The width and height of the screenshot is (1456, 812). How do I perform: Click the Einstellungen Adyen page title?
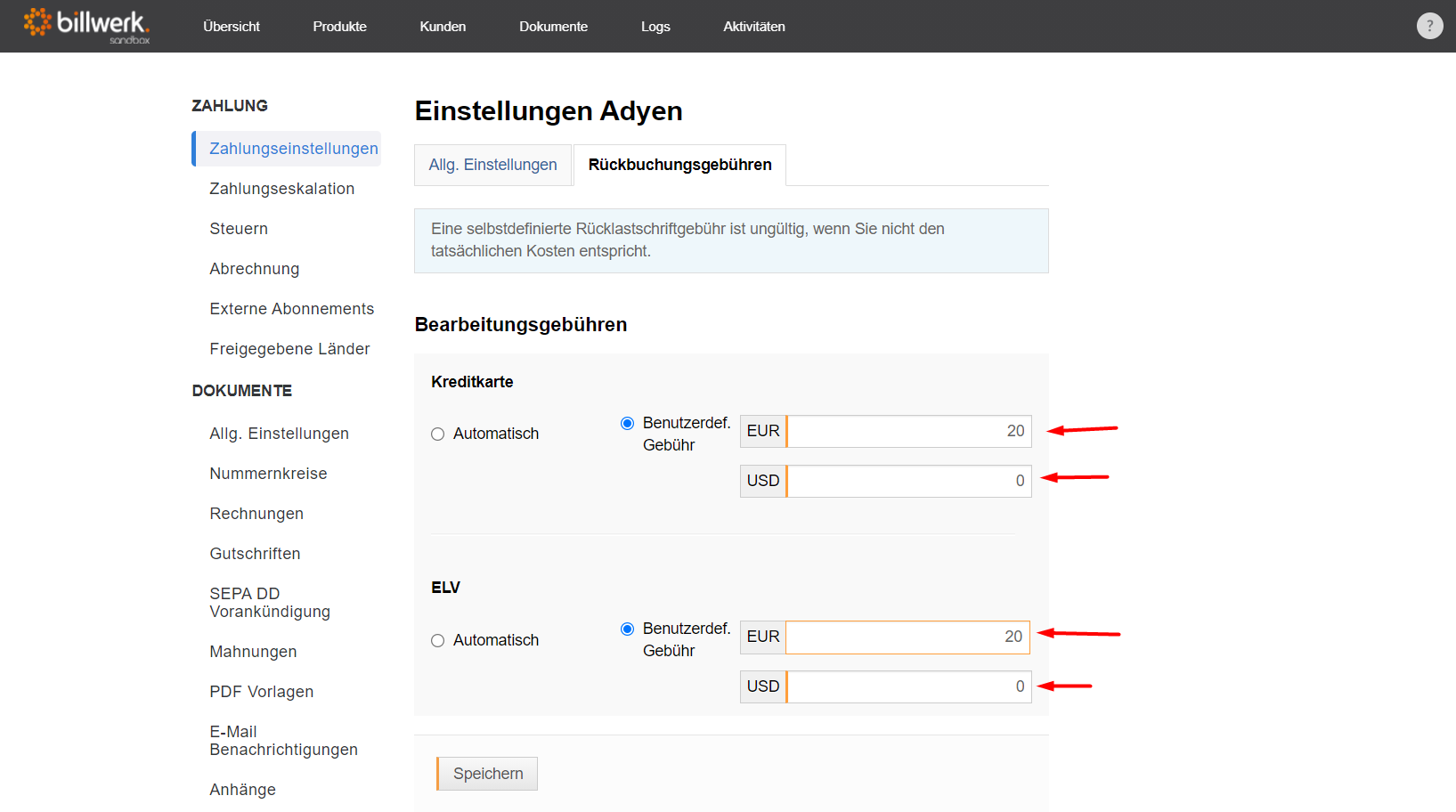(549, 111)
